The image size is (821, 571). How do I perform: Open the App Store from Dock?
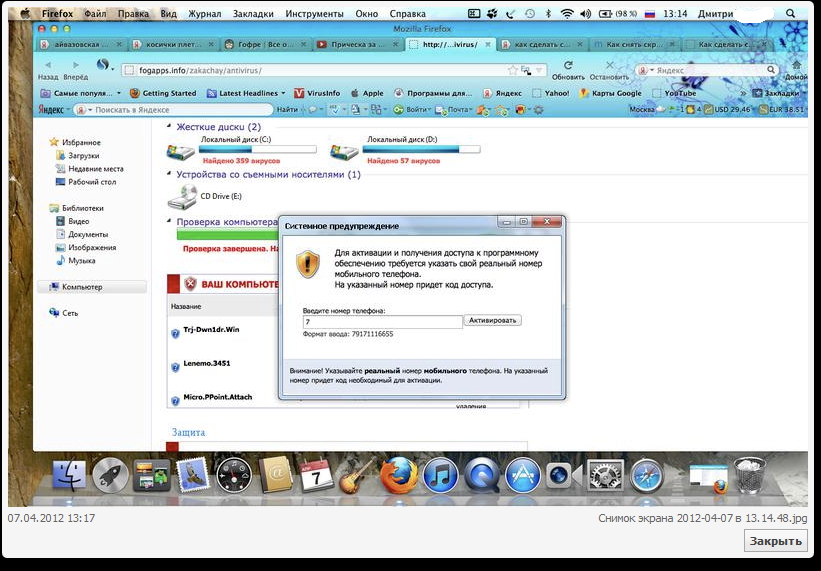point(523,475)
